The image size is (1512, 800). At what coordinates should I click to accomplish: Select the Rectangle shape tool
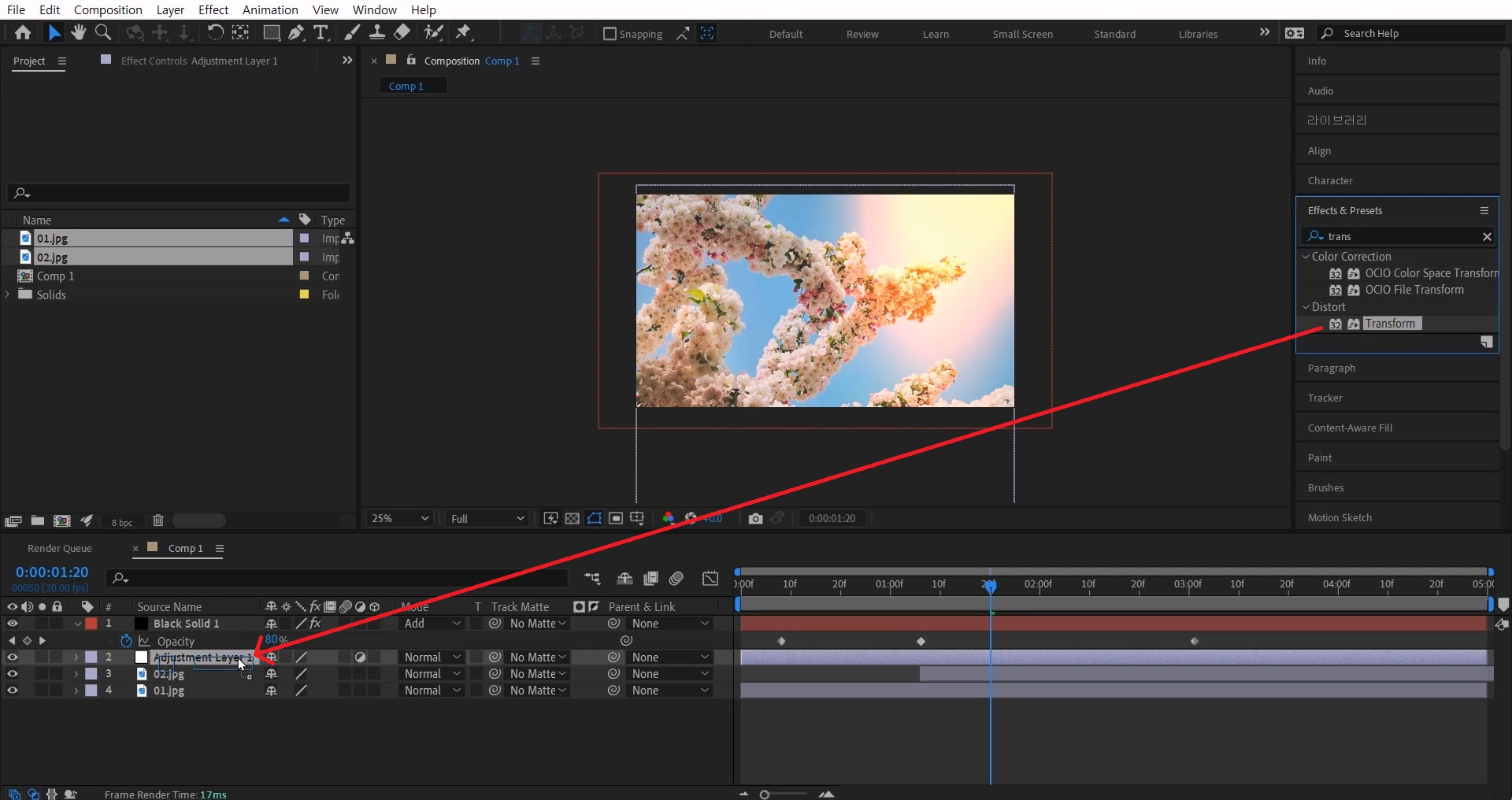pyautogui.click(x=272, y=32)
